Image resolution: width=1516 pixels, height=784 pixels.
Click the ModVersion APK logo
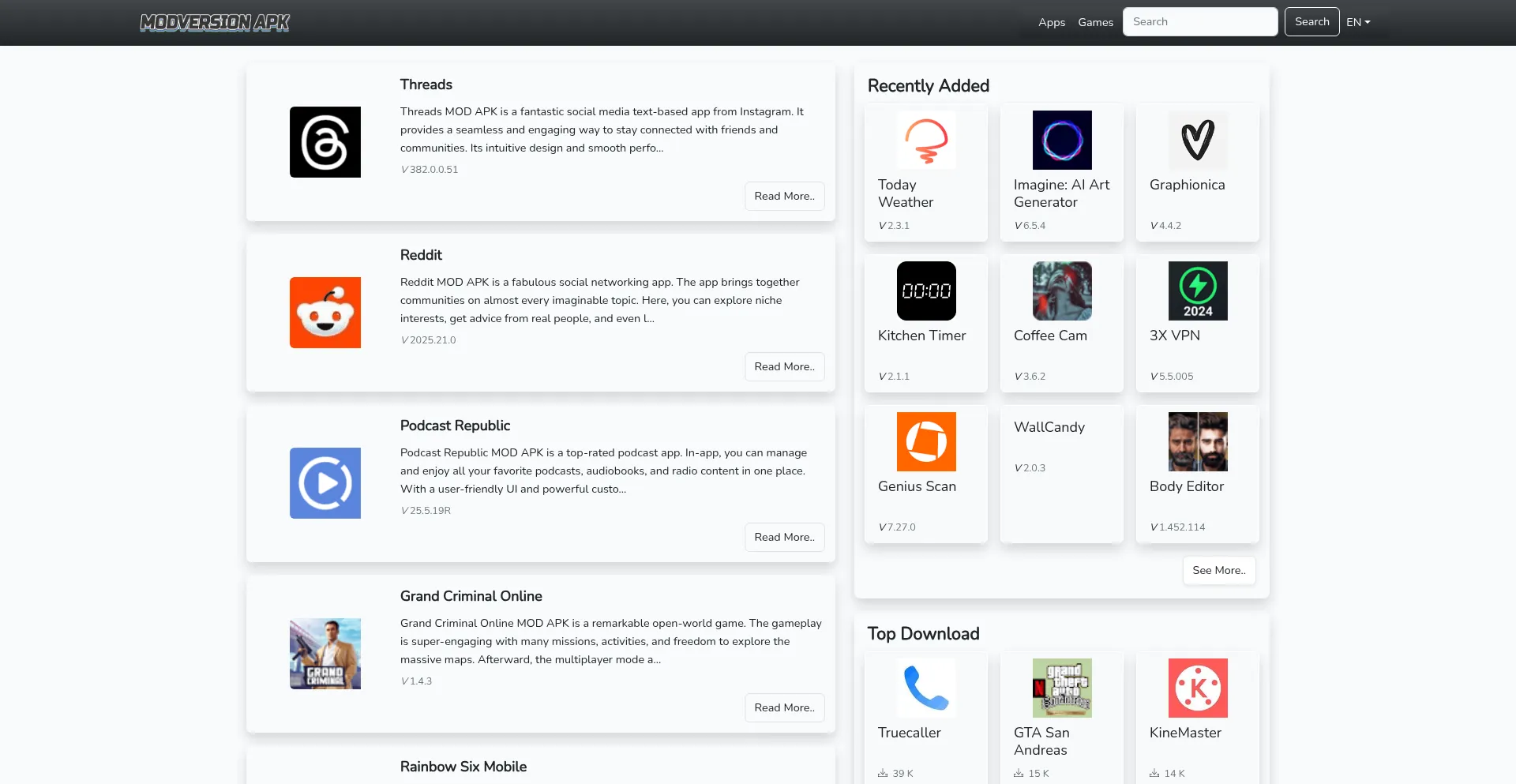215,22
